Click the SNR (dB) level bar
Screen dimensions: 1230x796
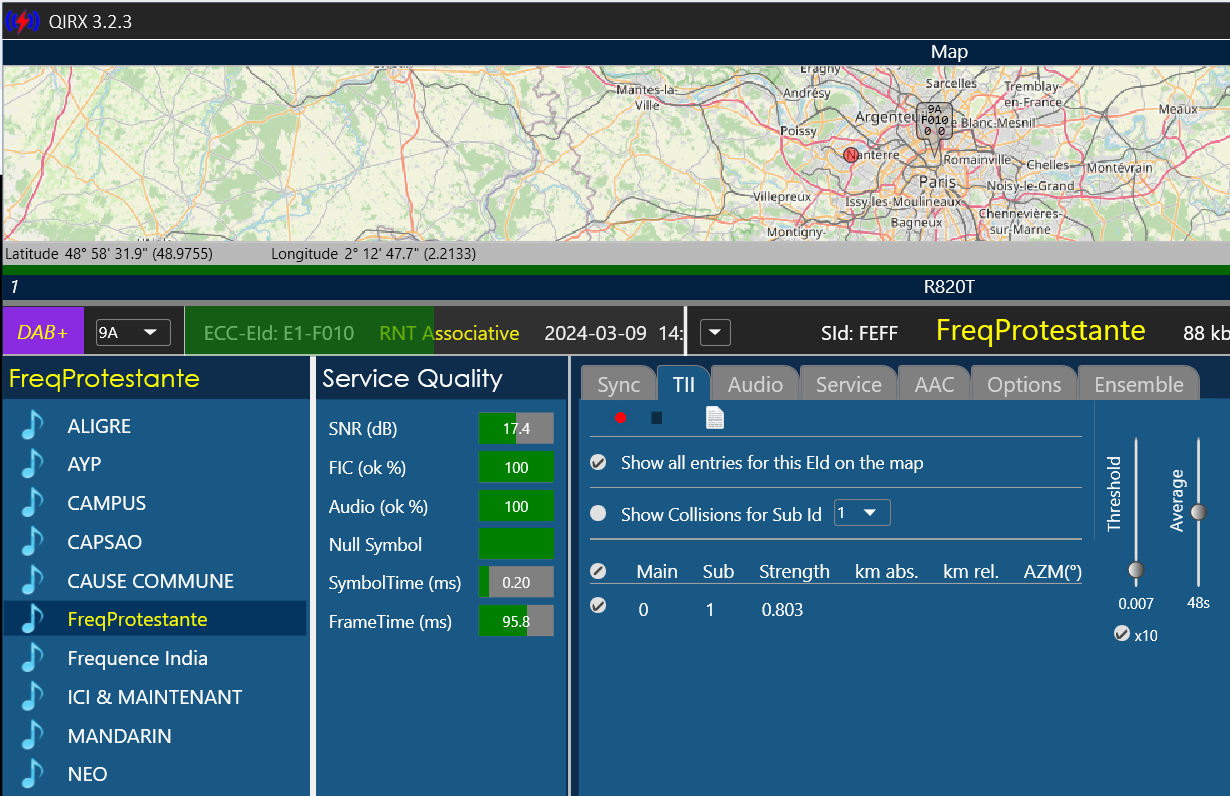point(516,429)
